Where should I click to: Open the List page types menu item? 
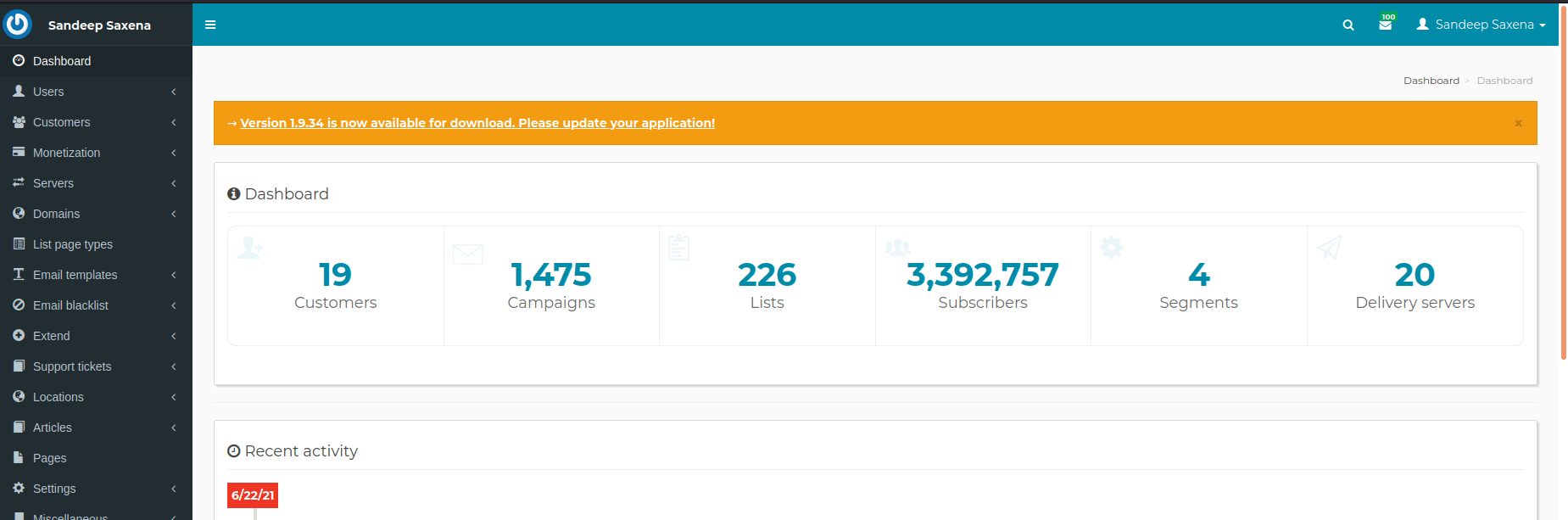[x=96, y=244]
